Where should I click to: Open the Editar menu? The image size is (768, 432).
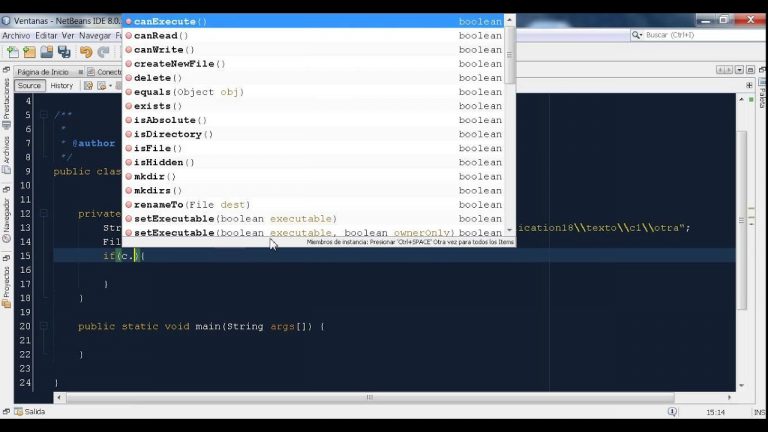tap(46, 35)
